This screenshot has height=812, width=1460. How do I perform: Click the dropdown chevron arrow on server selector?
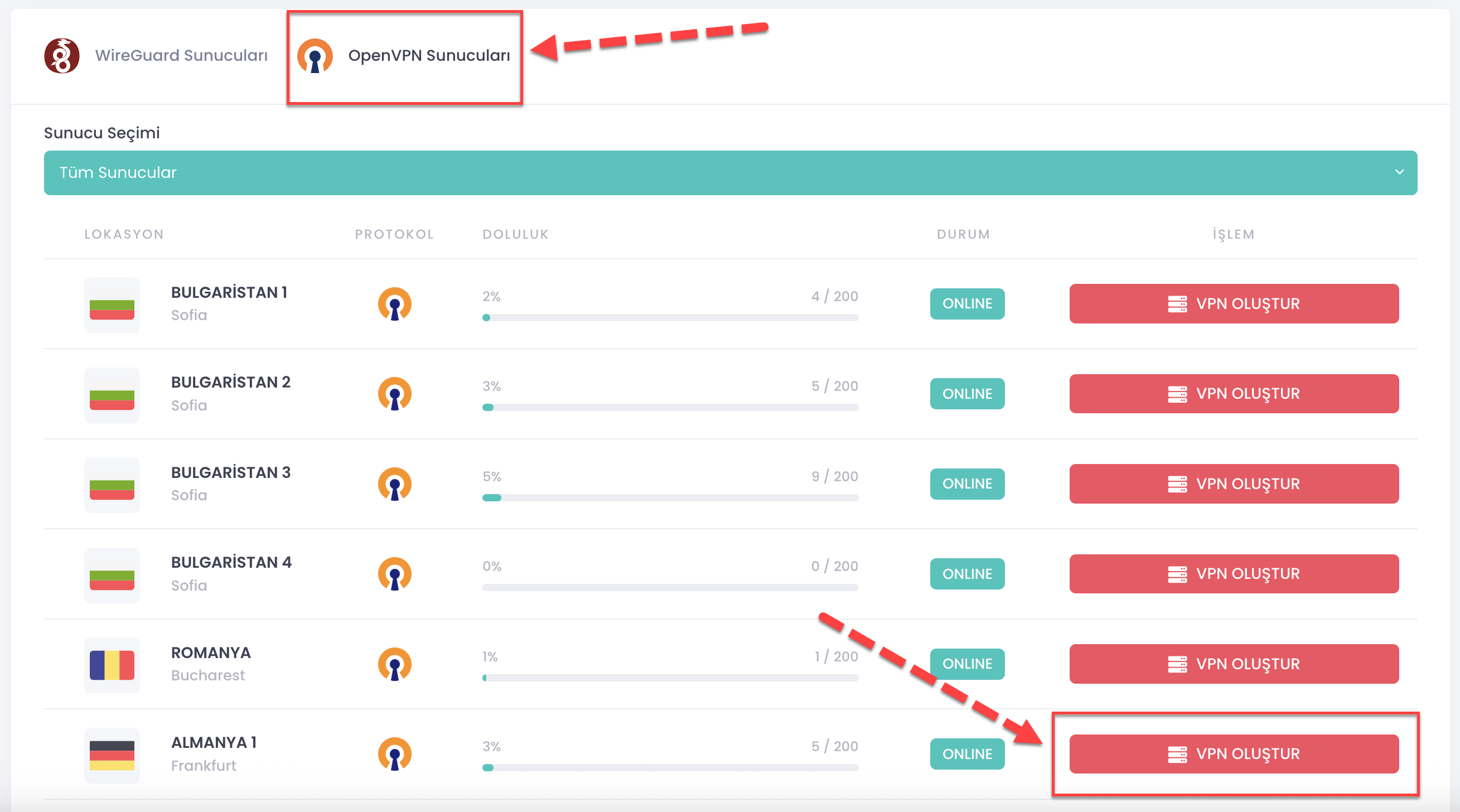point(1399,172)
